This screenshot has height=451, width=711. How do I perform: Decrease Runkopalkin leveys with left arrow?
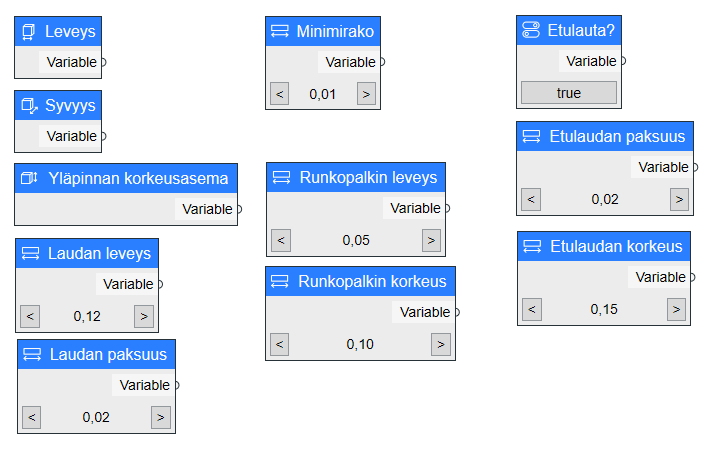[x=281, y=240]
